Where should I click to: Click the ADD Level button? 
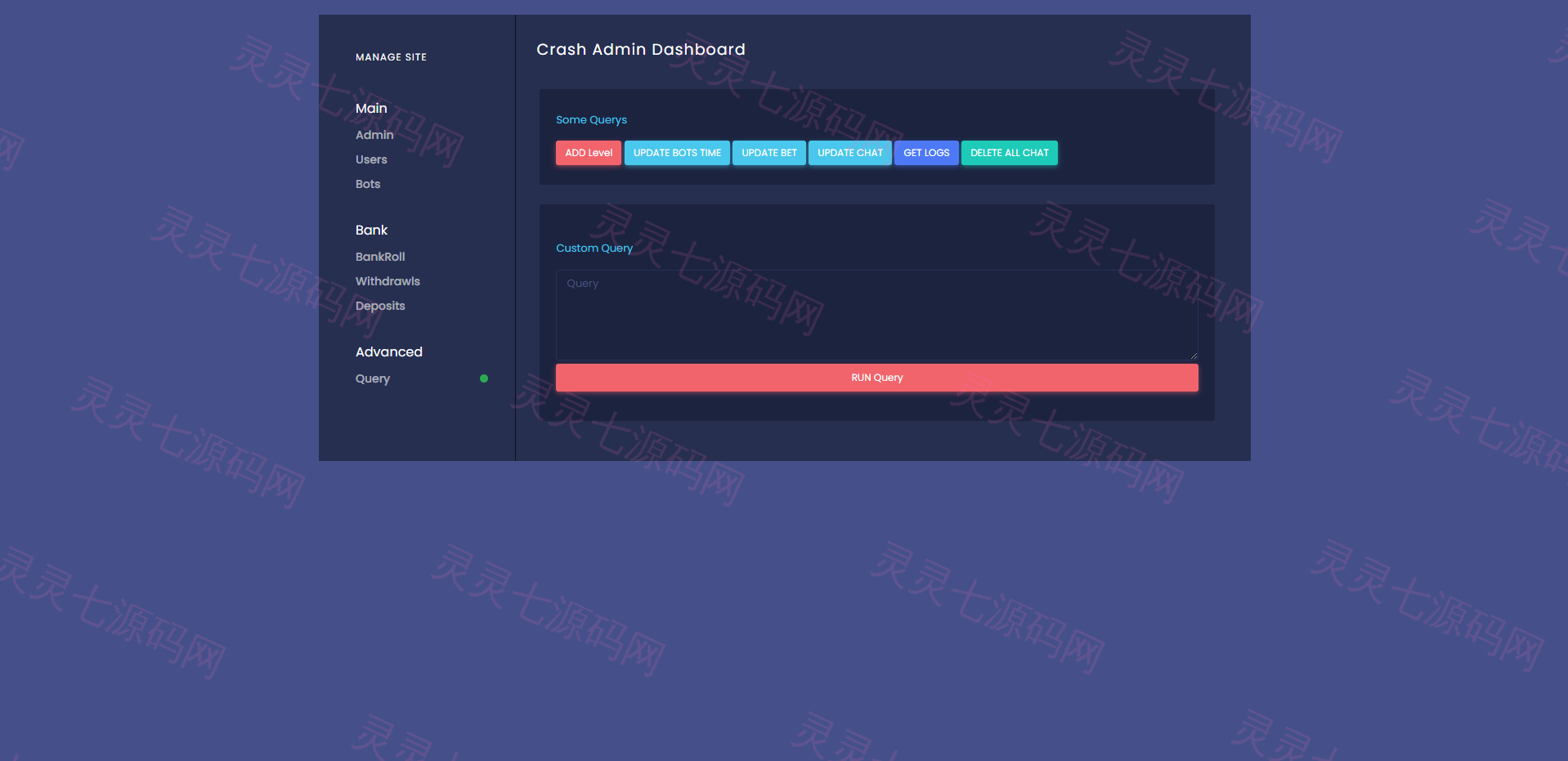(x=589, y=153)
